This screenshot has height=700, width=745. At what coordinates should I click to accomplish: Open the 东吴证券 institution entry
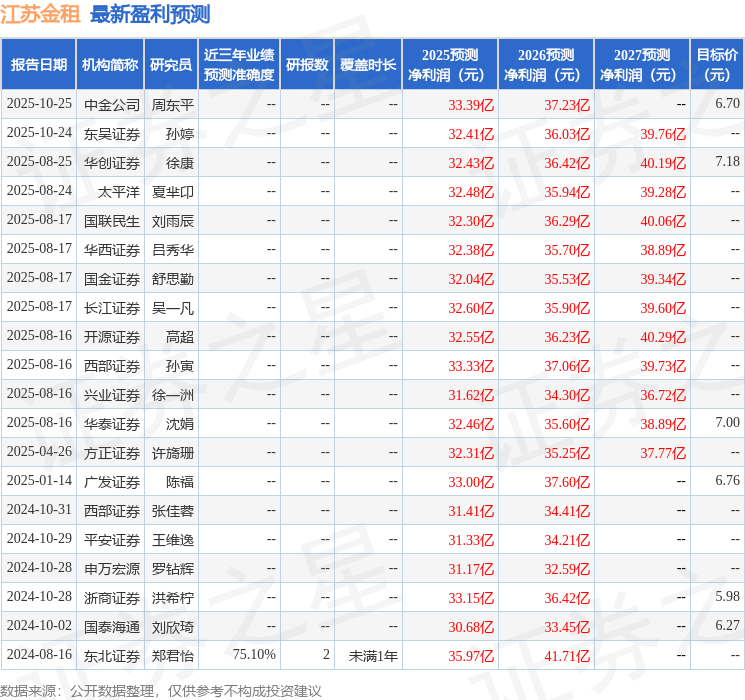click(112, 133)
